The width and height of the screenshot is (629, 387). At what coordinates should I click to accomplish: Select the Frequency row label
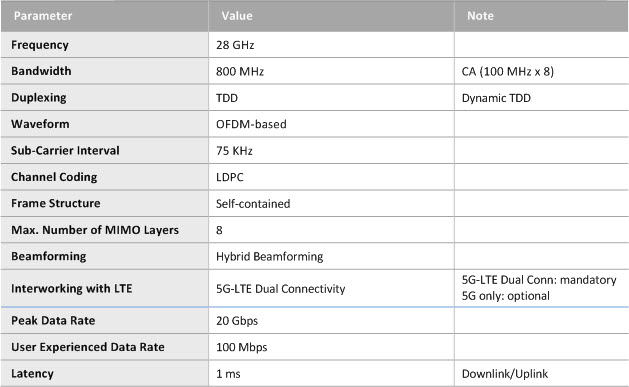40,45
